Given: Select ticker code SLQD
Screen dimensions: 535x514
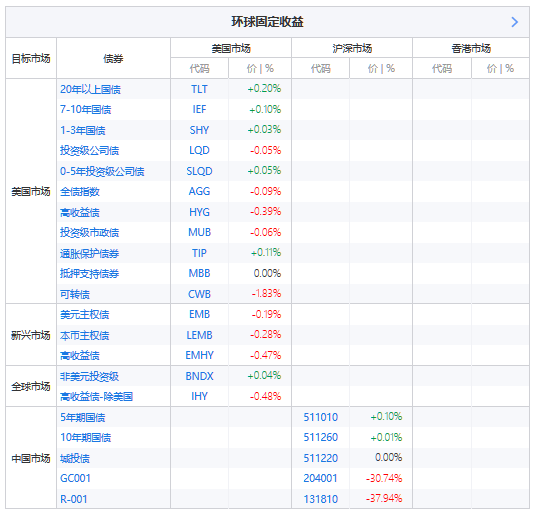Looking at the screenshot, I should click(x=199, y=171).
